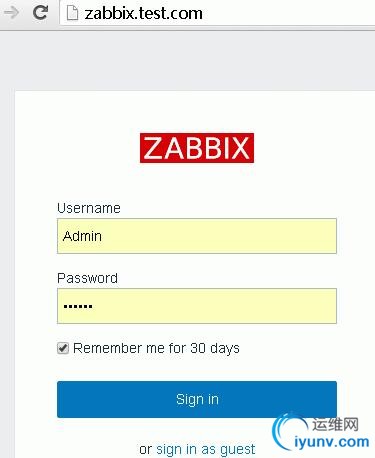The image size is (375, 458).
Task: Click the blue swirl watermark logo
Action: [287, 431]
